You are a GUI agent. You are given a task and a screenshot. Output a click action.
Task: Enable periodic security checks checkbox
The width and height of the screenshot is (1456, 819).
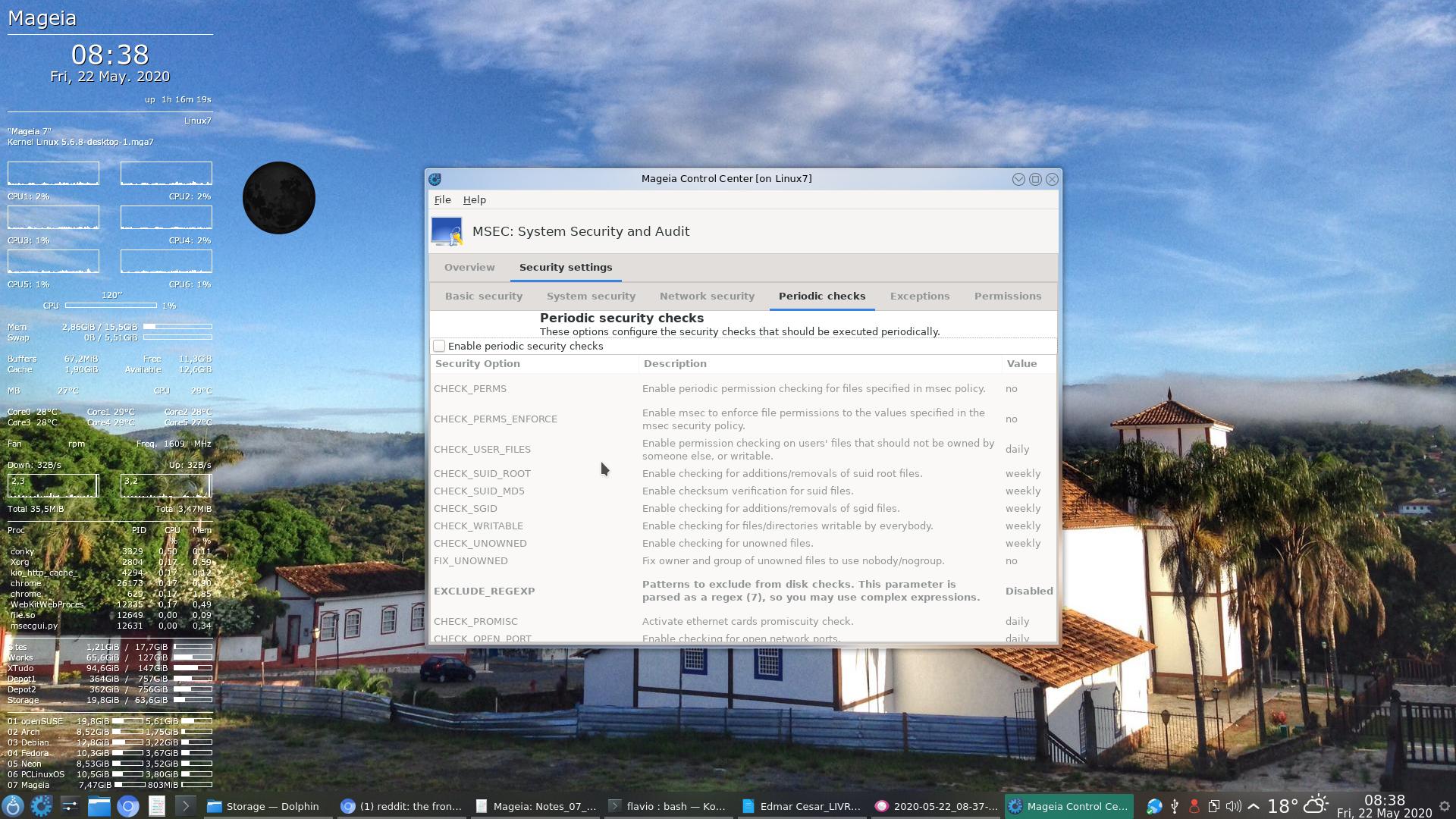[439, 346]
